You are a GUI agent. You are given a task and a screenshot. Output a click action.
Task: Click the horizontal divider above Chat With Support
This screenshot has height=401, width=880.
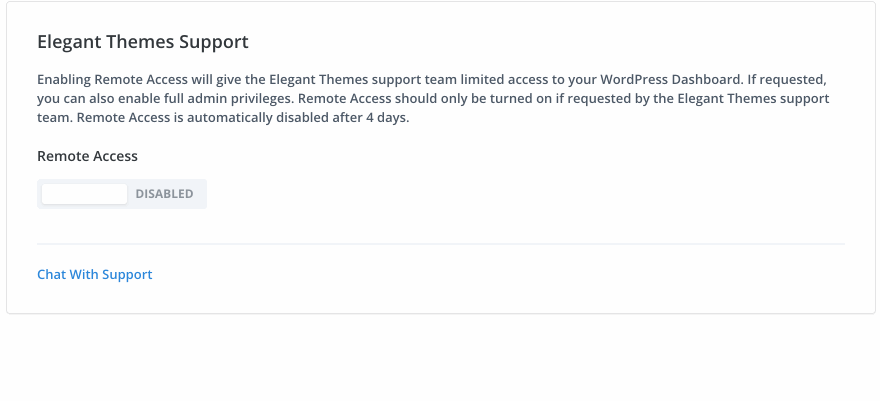click(440, 243)
